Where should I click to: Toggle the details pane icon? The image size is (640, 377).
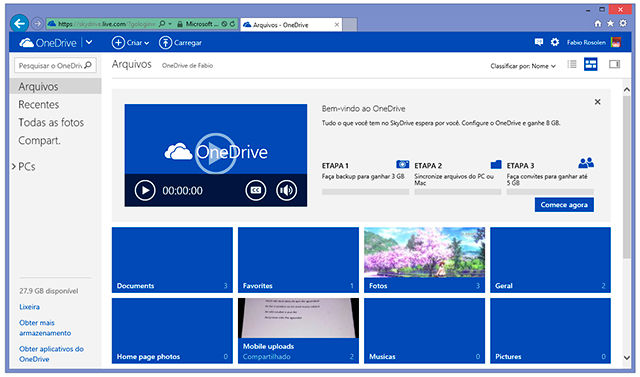point(614,64)
